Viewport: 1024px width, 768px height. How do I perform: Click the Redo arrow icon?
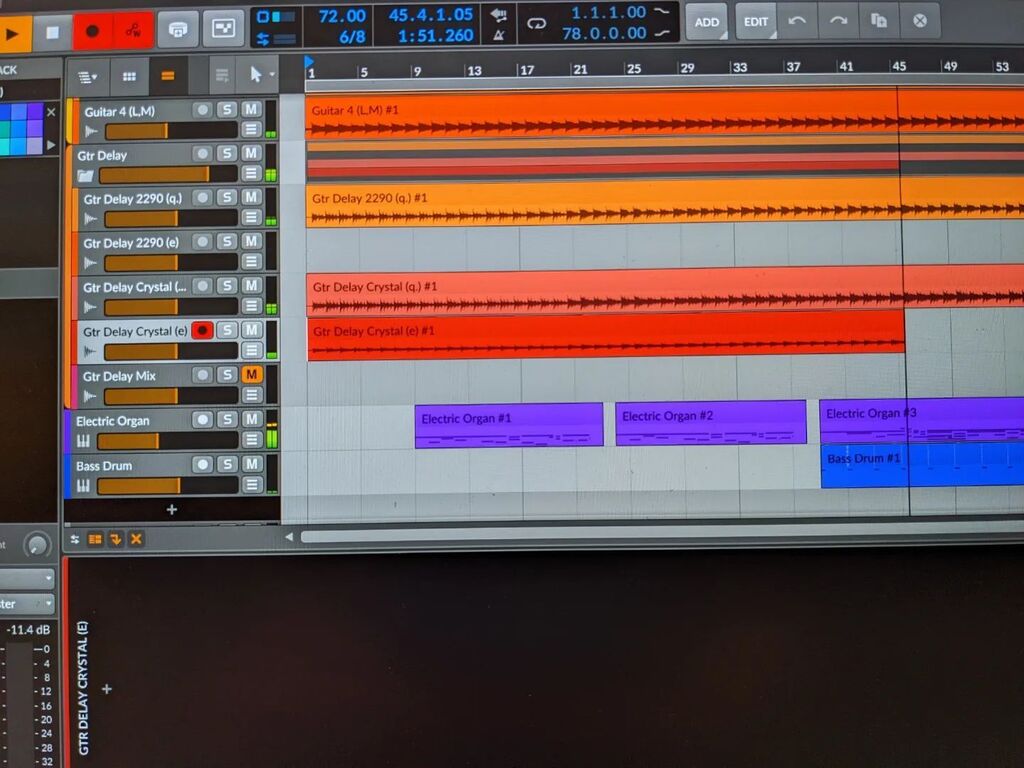pyautogui.click(x=838, y=21)
